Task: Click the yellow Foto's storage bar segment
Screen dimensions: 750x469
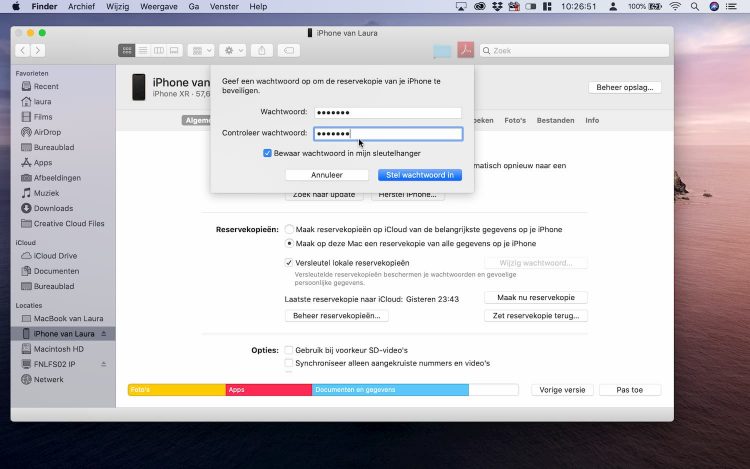Action: click(x=176, y=389)
